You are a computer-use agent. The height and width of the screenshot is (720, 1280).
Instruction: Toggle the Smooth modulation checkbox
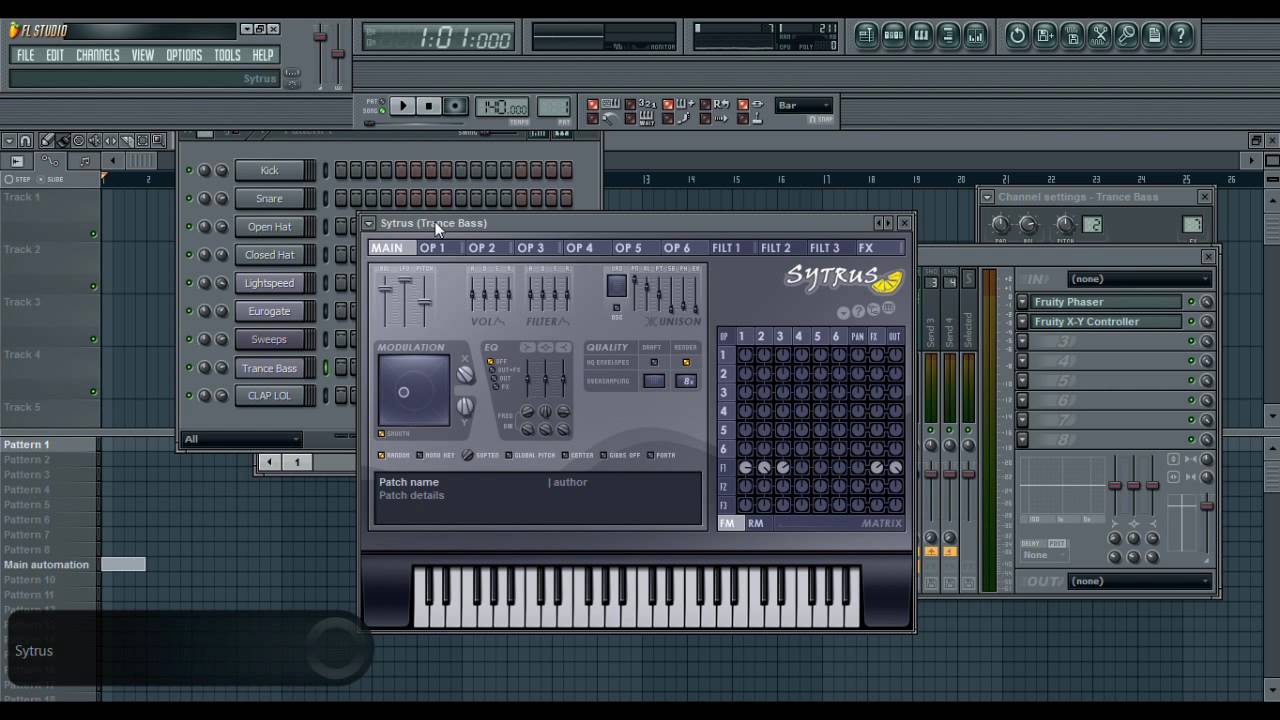tap(381, 434)
